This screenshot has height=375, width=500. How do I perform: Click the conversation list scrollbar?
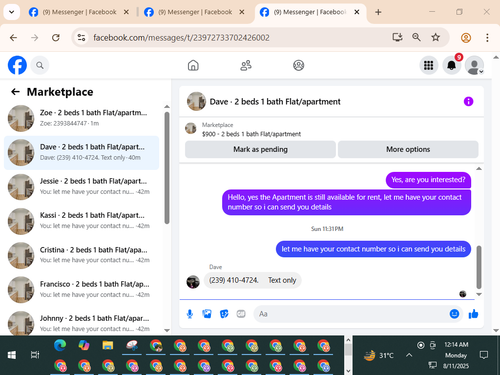click(x=167, y=168)
